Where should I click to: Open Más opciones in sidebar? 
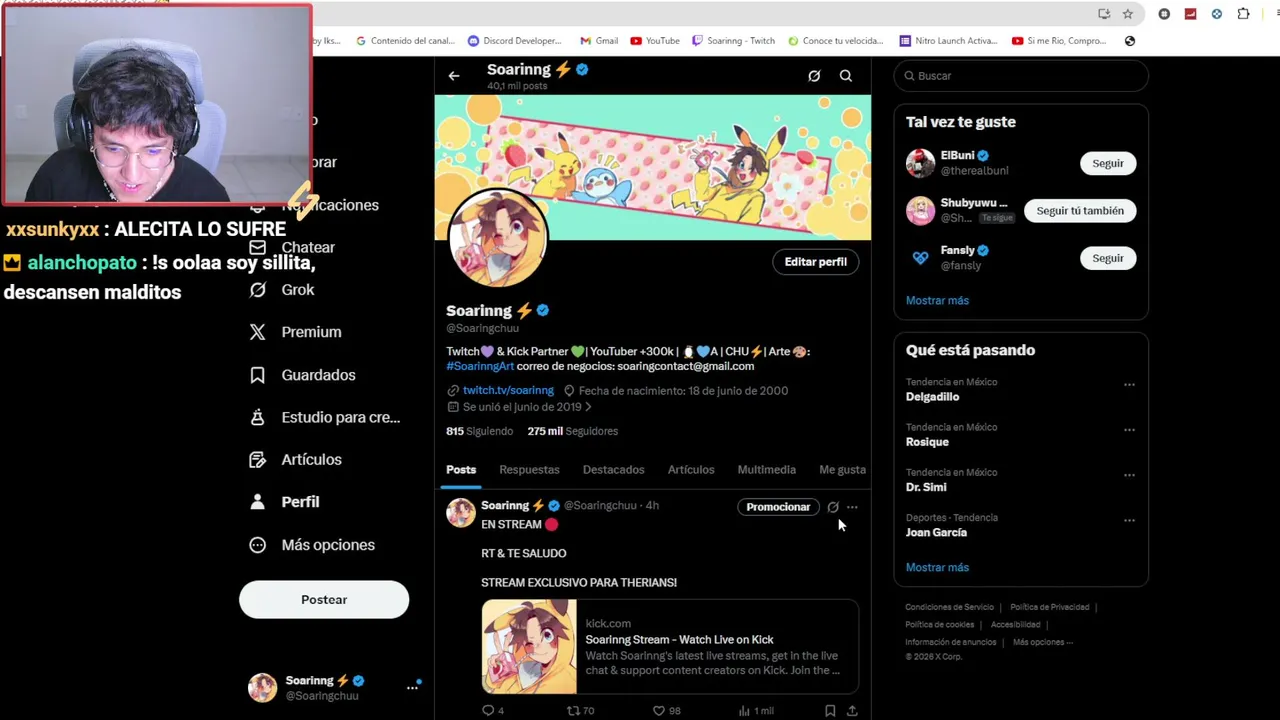(x=312, y=545)
